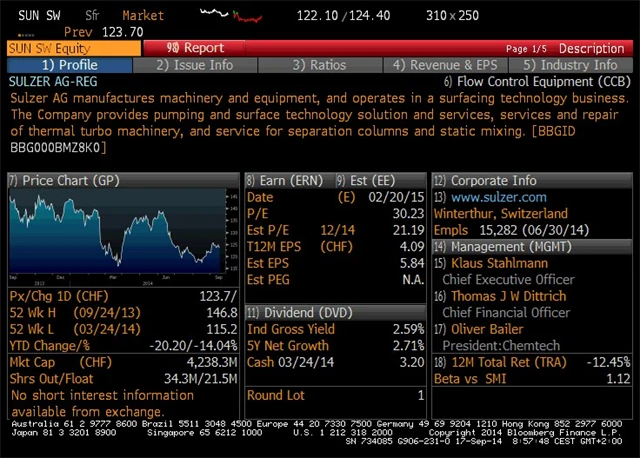Click Shrs Out/Float value 34.3M/21.5M
Screen dimensions: 640x458
[x=200, y=379]
